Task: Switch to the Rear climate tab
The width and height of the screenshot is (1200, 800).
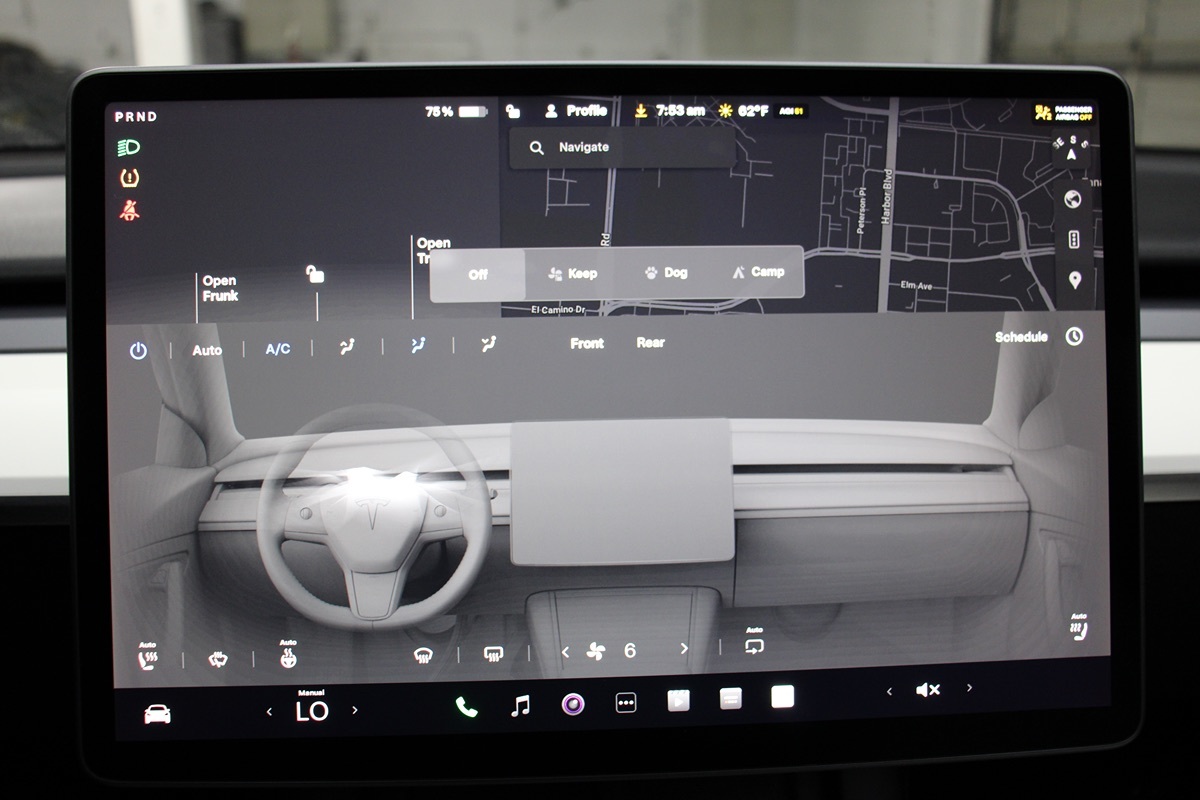Action: pyautogui.click(x=650, y=343)
